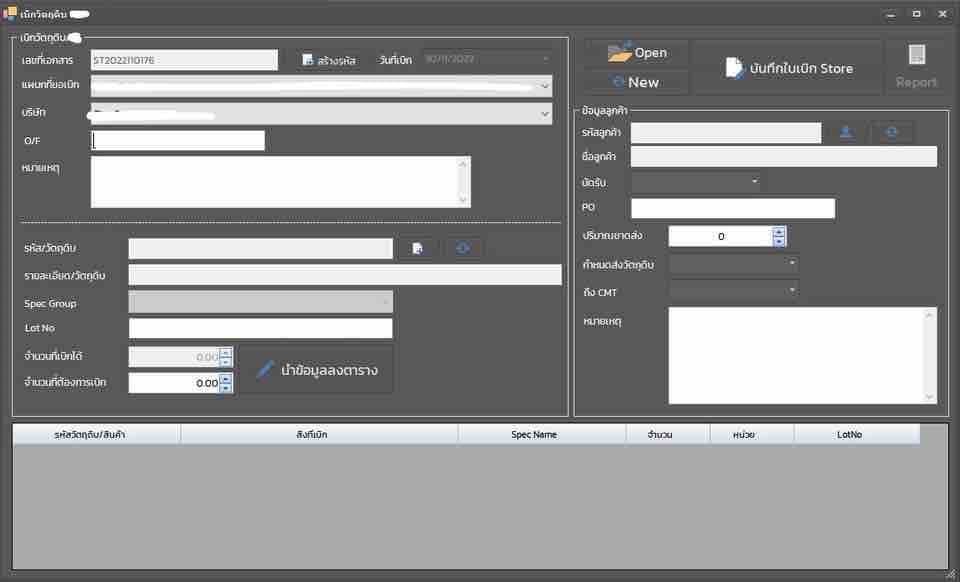Click the Report icon button
960x582 pixels.
916,67
